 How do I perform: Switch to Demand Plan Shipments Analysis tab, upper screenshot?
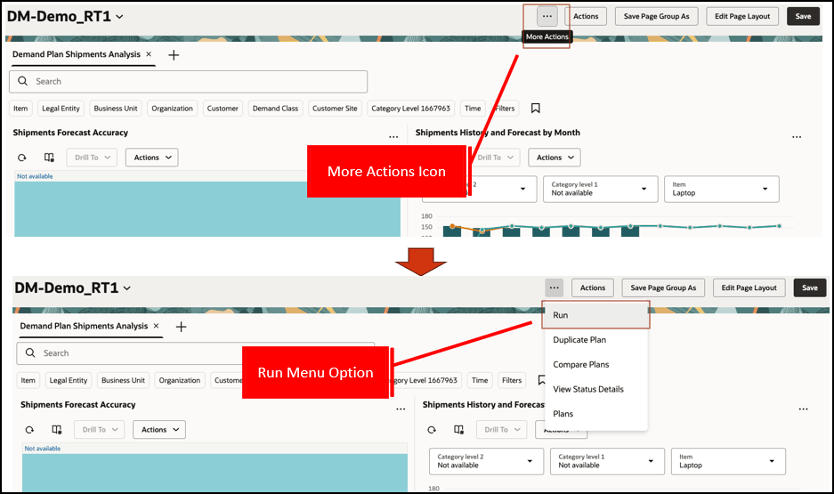pos(76,54)
